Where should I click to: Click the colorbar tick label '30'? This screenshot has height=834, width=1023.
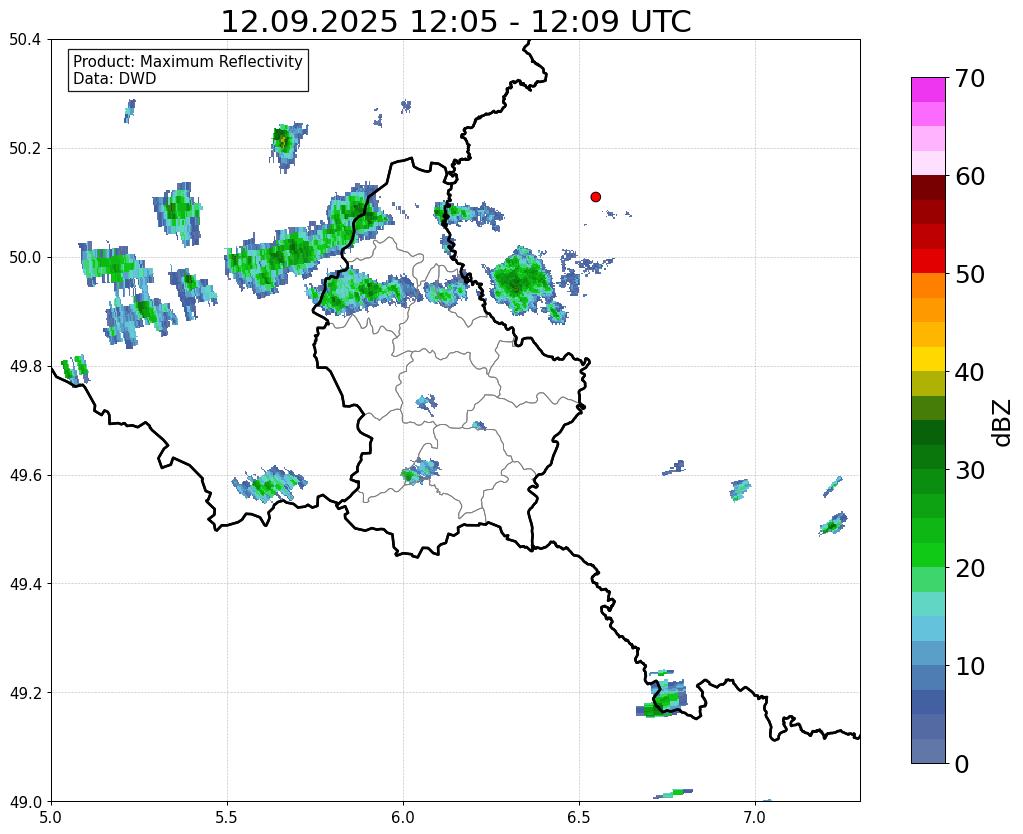[970, 470]
